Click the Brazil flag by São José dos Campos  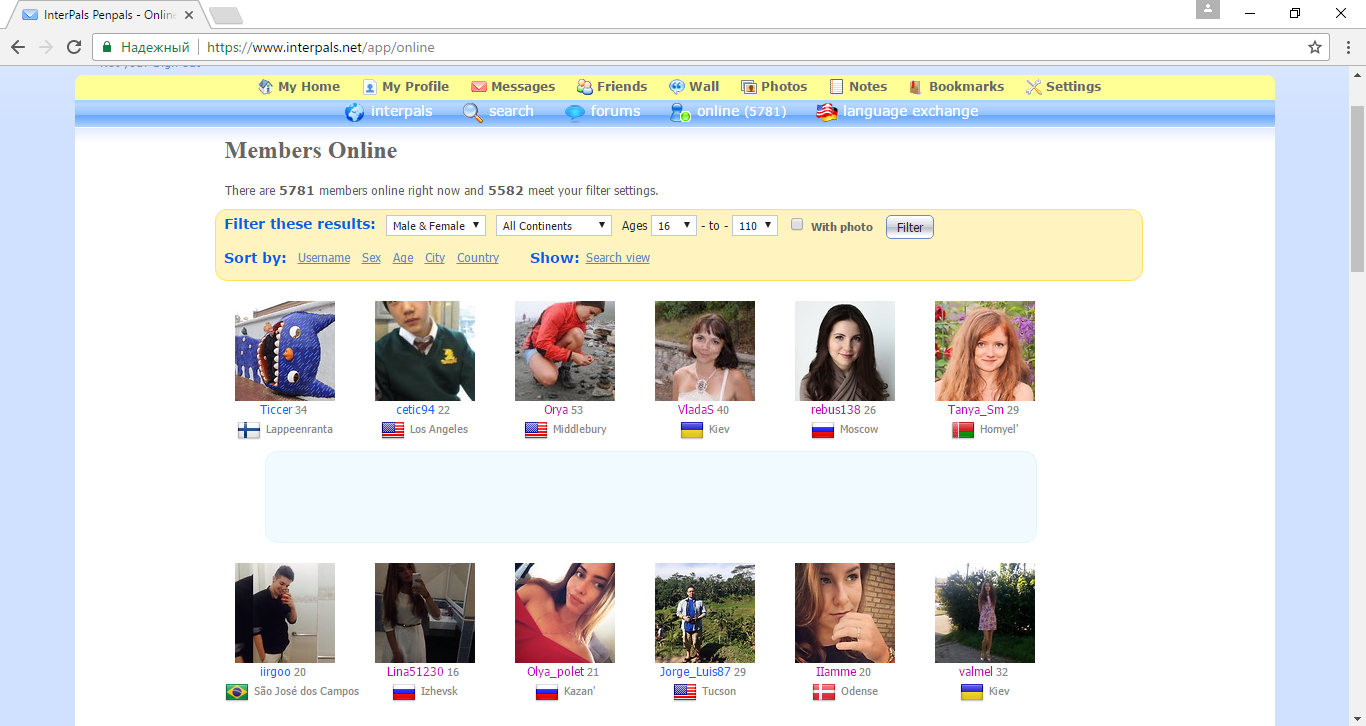237,692
